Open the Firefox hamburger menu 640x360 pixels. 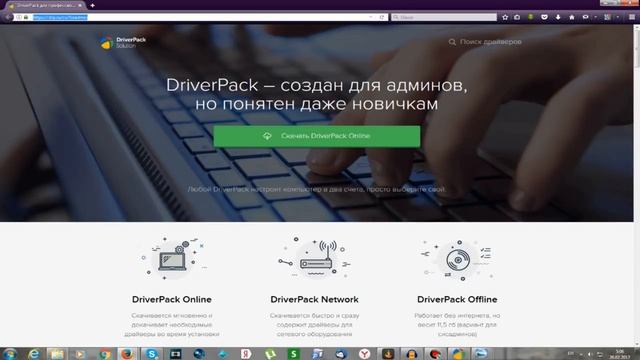click(632, 17)
